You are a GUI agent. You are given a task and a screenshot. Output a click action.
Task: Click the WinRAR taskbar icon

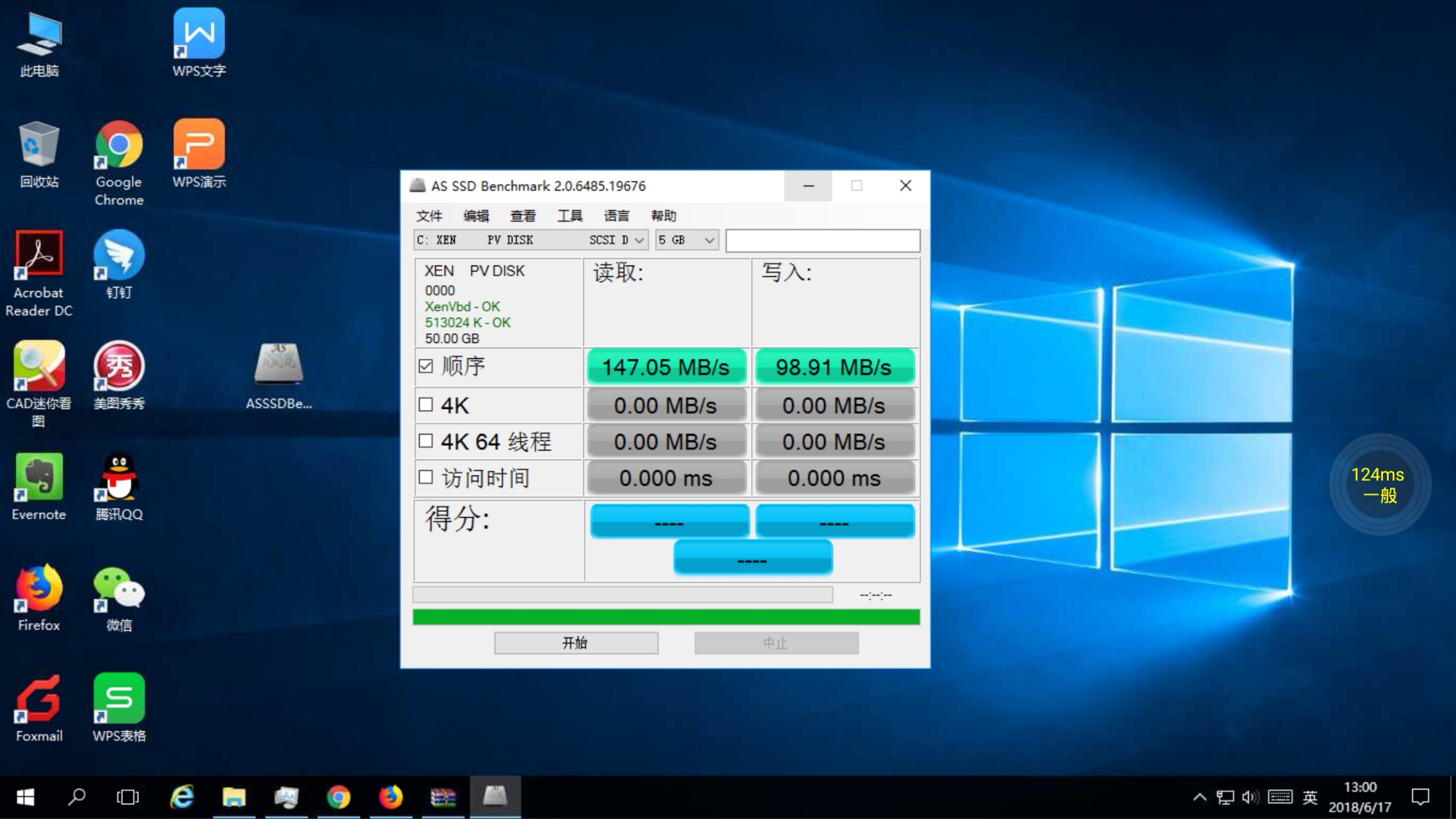pyautogui.click(x=443, y=797)
